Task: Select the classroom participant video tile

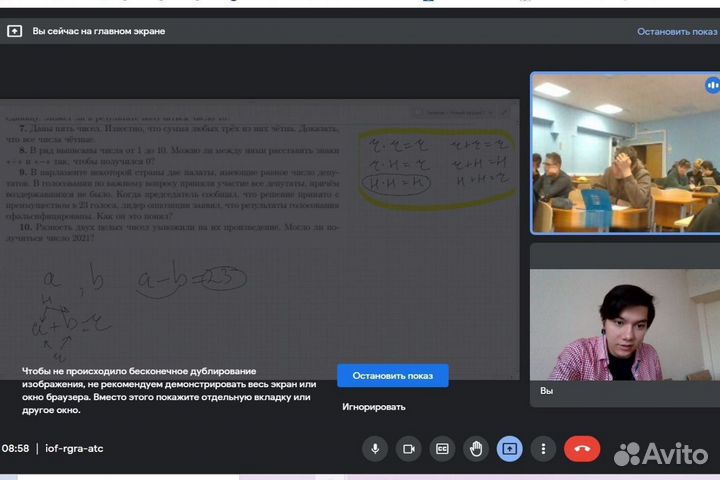Action: [x=625, y=153]
